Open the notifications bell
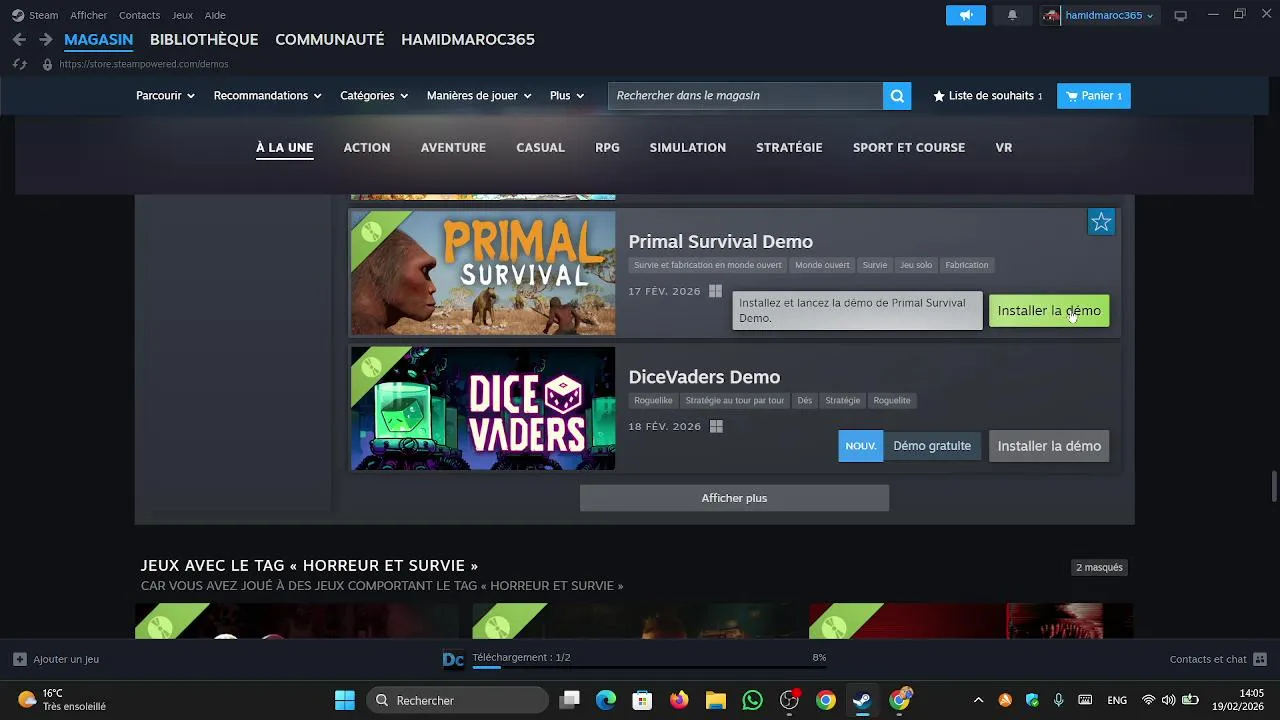 pos(1012,15)
